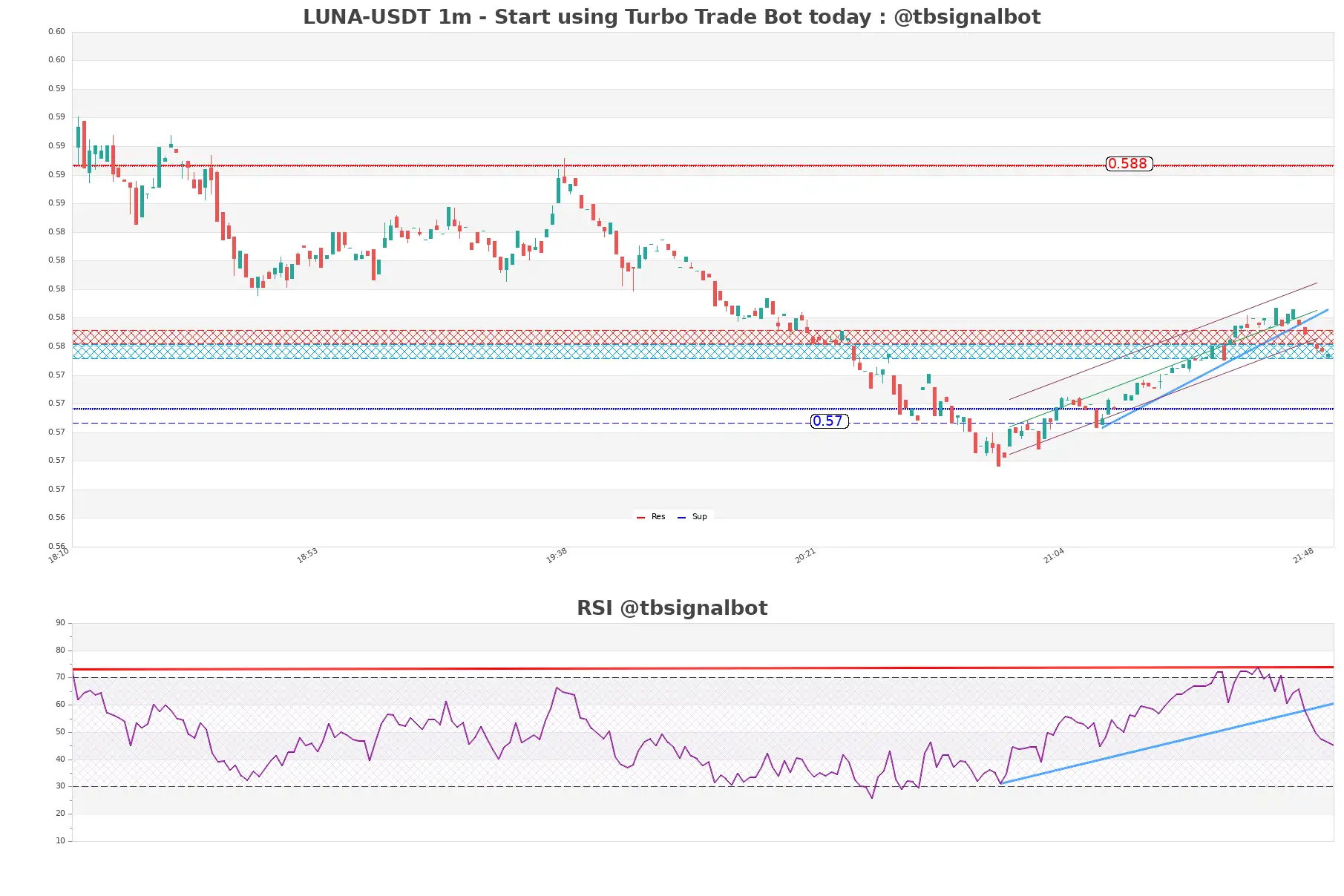Click the RSI axis value 40
1344x896 pixels.
point(60,759)
